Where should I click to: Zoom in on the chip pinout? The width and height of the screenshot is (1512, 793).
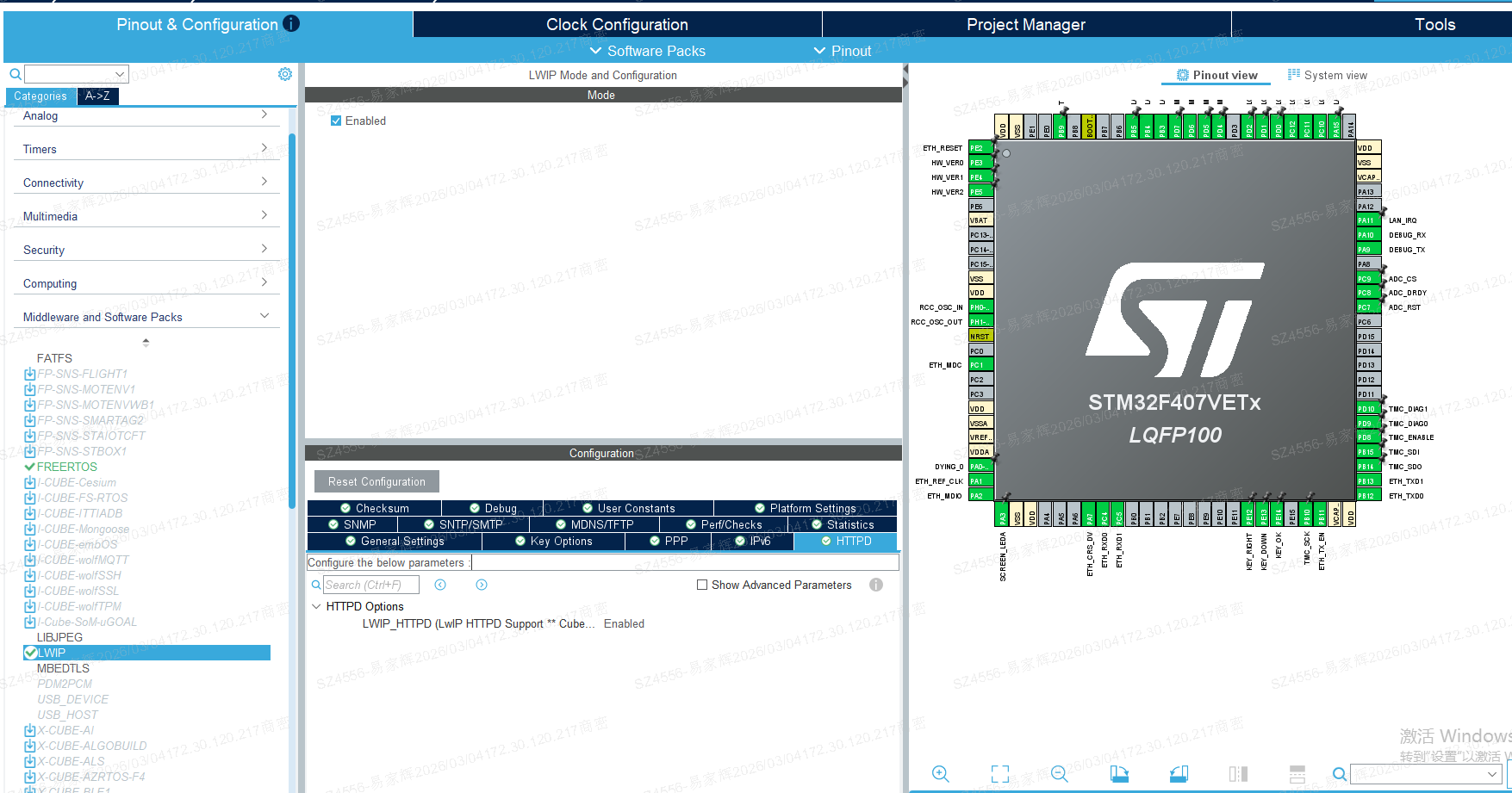(940, 773)
